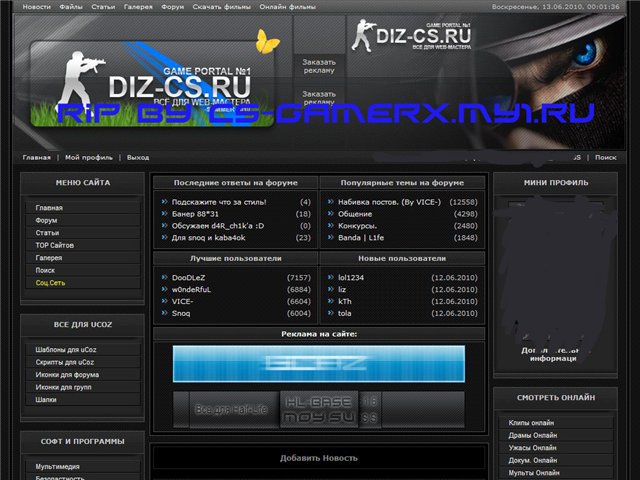Open new user lol1234 profile

coord(351,278)
